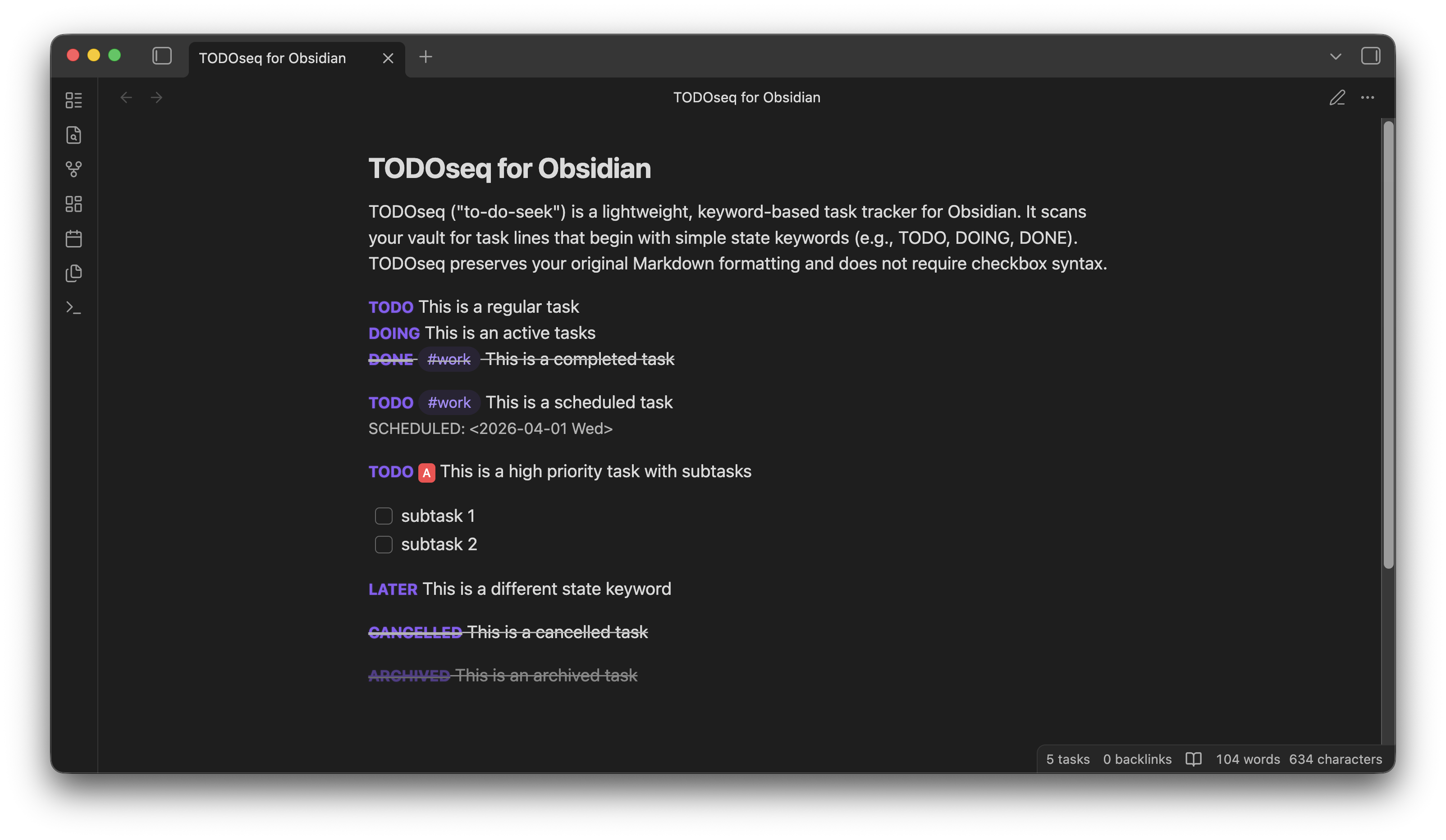The width and height of the screenshot is (1446, 840).
Task: Click the #work tag on scheduled task
Action: pos(449,402)
